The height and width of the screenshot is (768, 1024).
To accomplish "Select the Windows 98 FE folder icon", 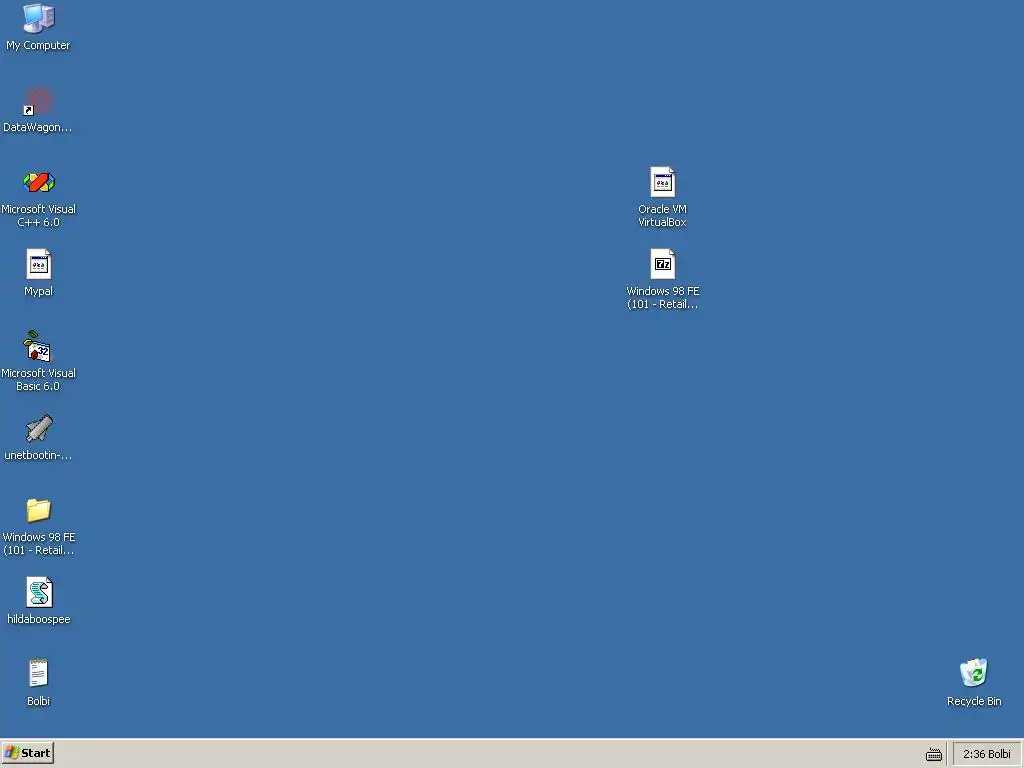I will click(x=39, y=511).
